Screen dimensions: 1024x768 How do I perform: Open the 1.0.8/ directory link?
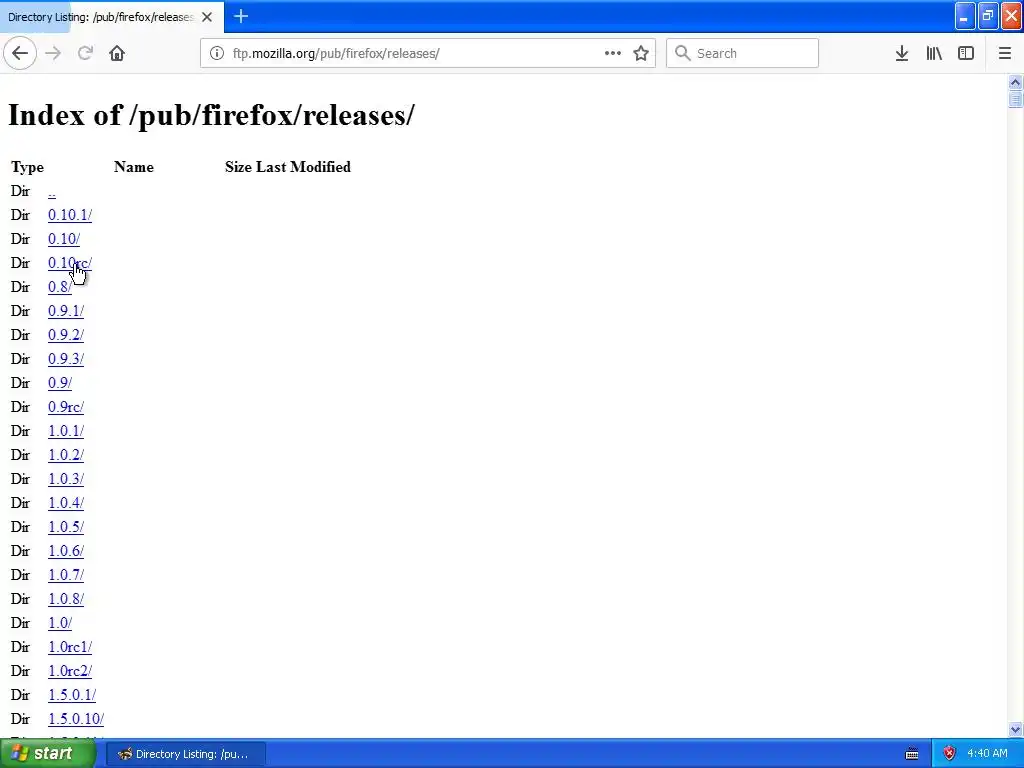[x=66, y=599]
